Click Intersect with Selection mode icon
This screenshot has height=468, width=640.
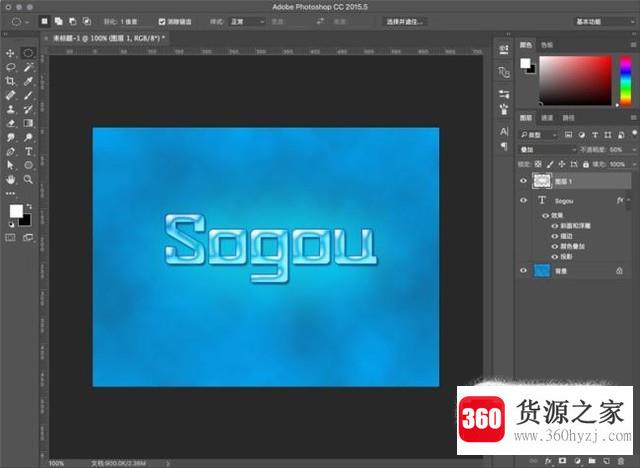[87, 21]
